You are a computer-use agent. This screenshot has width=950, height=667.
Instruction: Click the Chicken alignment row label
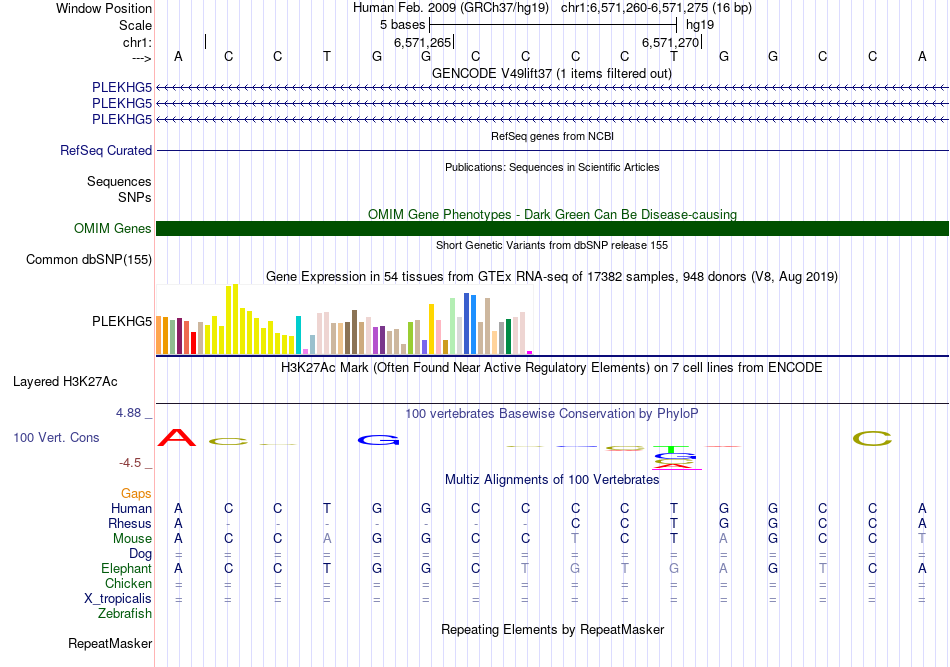coord(128,583)
